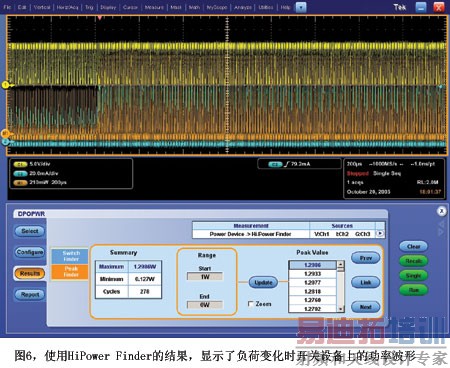Click the cyan channel 2 ground marker
This screenshot has height=368, width=450.
[x=5, y=142]
